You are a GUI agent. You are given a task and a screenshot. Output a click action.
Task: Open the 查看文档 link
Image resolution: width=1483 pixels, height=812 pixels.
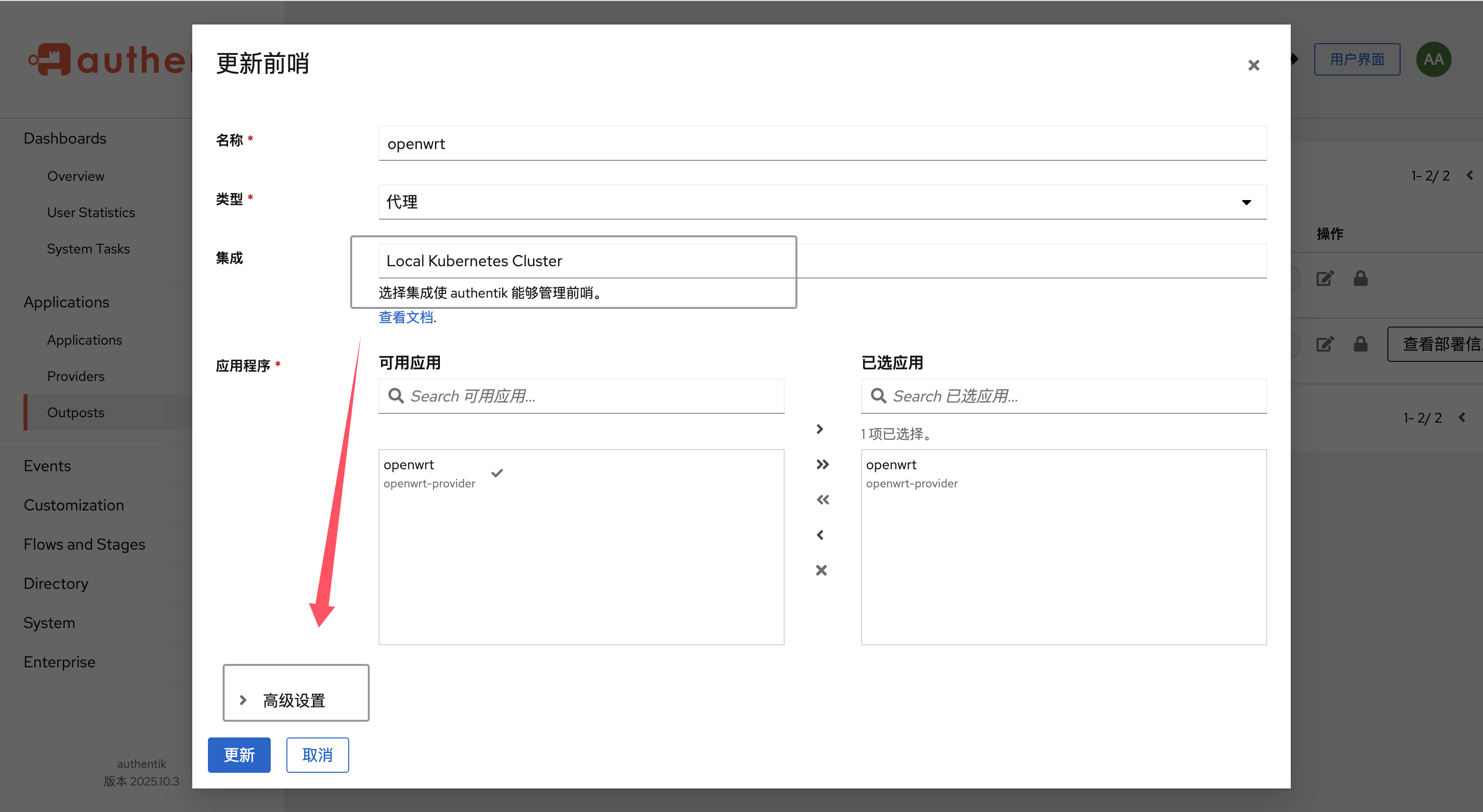coord(406,317)
